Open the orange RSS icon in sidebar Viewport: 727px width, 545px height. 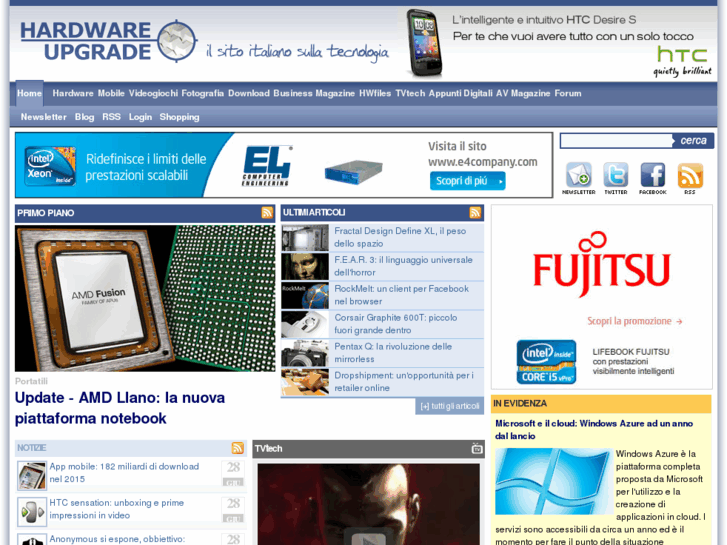(x=690, y=175)
